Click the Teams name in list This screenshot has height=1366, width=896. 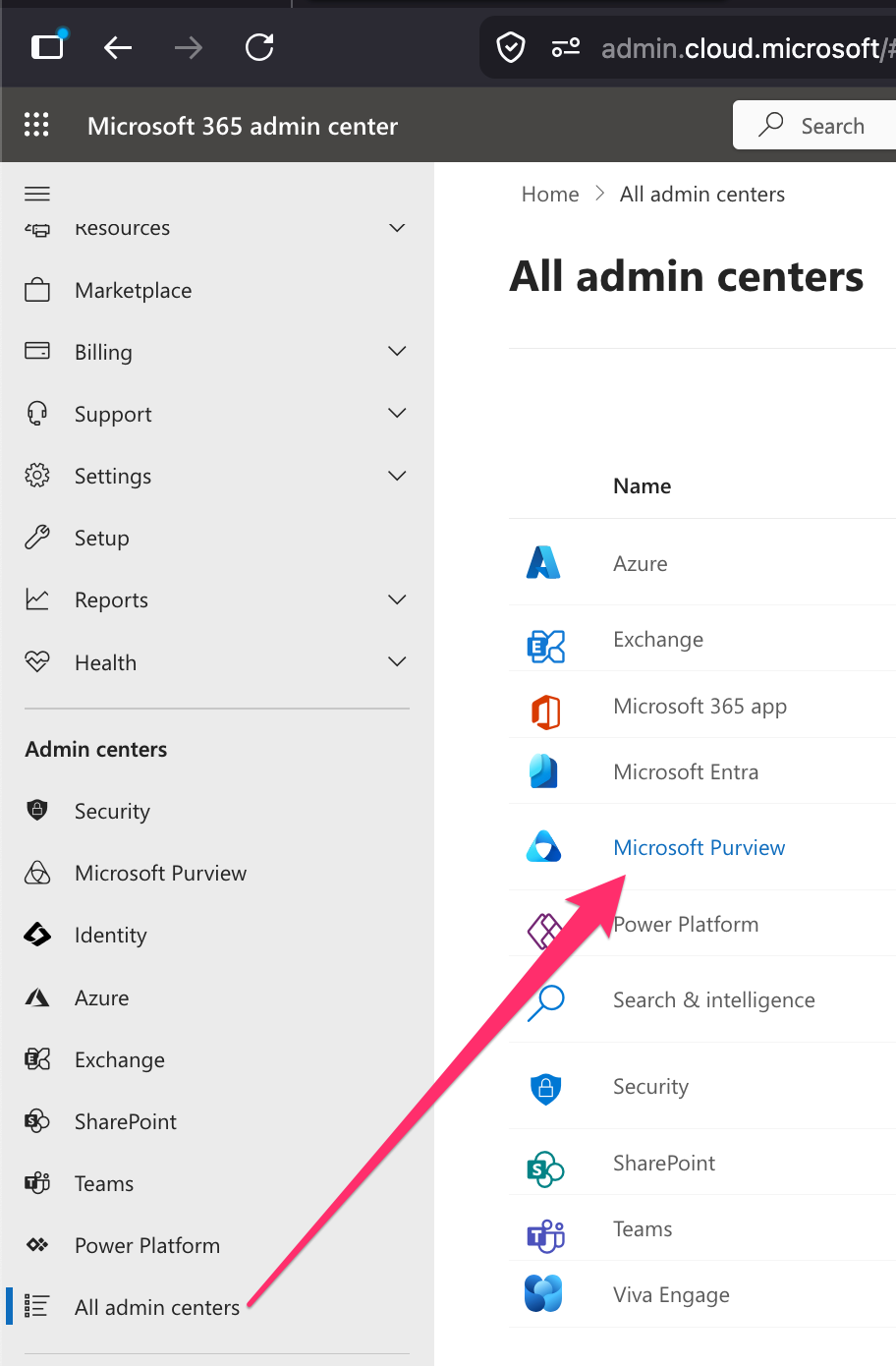(x=643, y=1228)
